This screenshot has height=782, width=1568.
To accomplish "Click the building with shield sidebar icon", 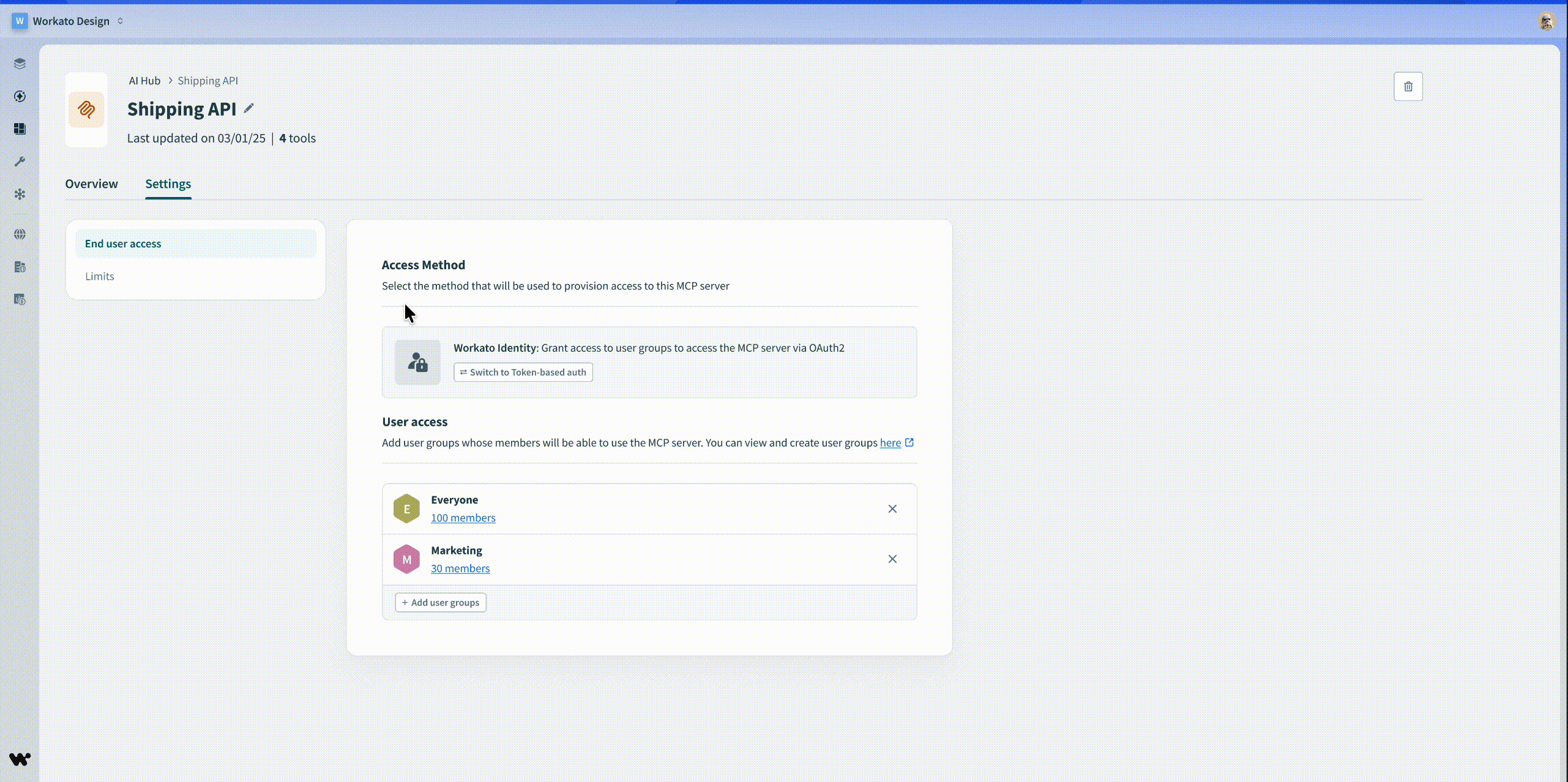I will pyautogui.click(x=20, y=267).
